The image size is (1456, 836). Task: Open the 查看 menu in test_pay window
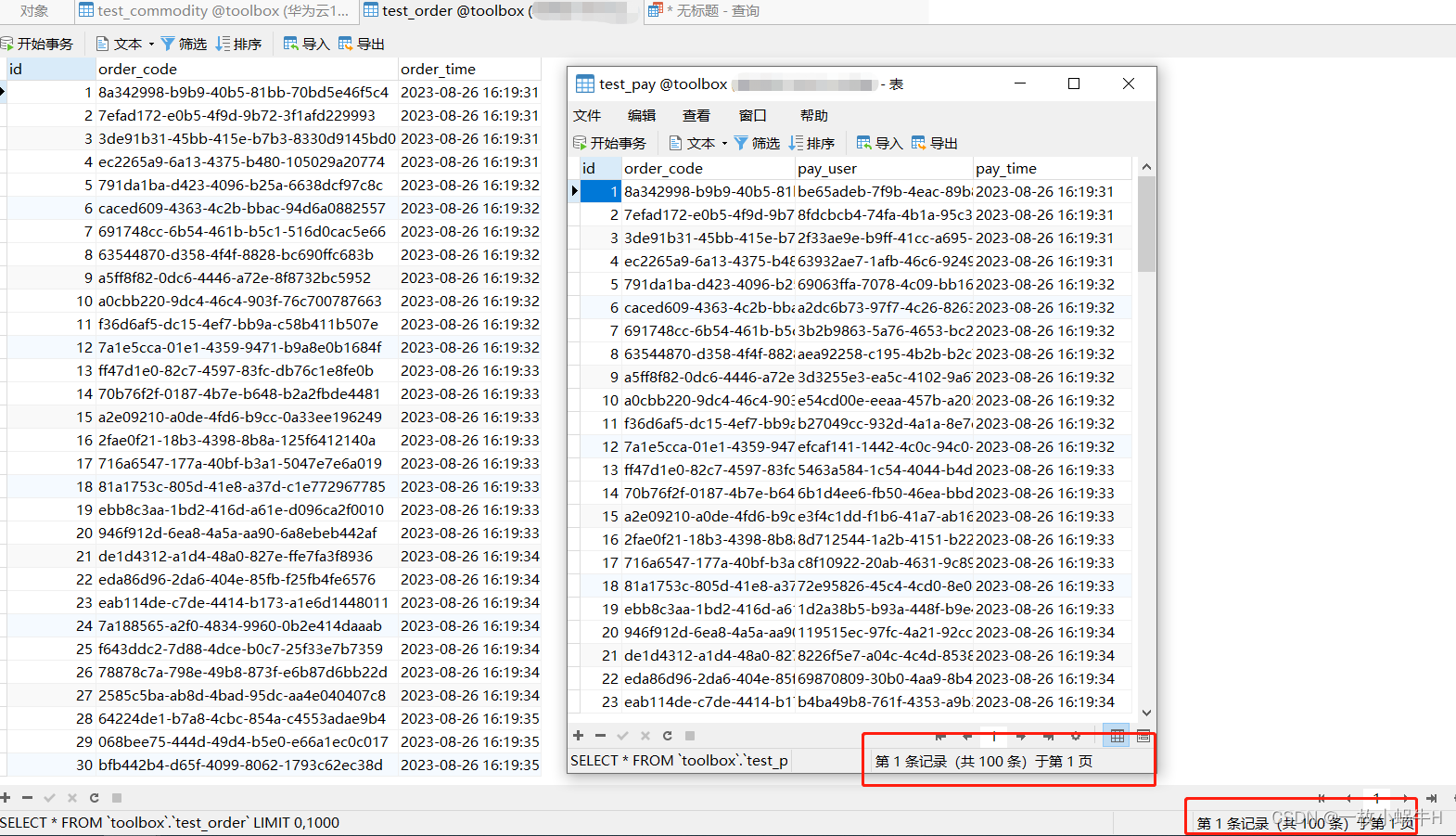point(696,115)
